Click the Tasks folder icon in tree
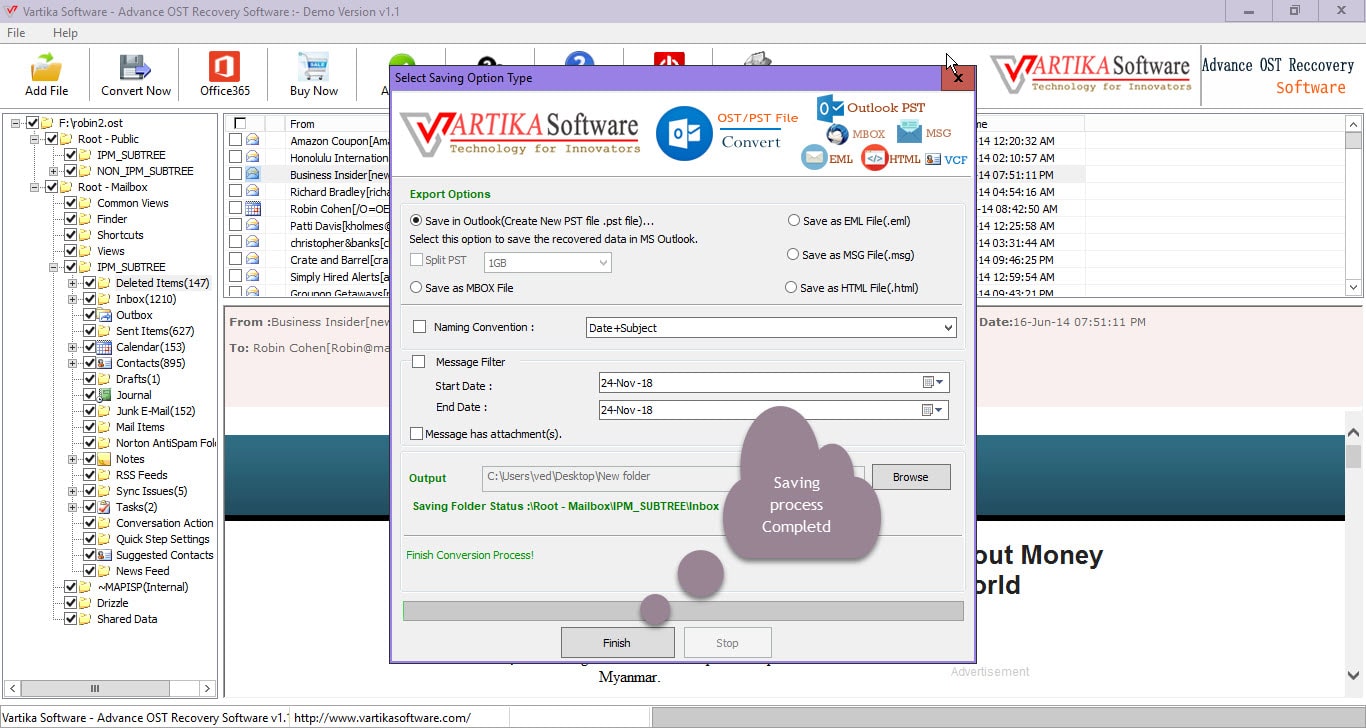This screenshot has height=728, width=1366. click(105, 507)
